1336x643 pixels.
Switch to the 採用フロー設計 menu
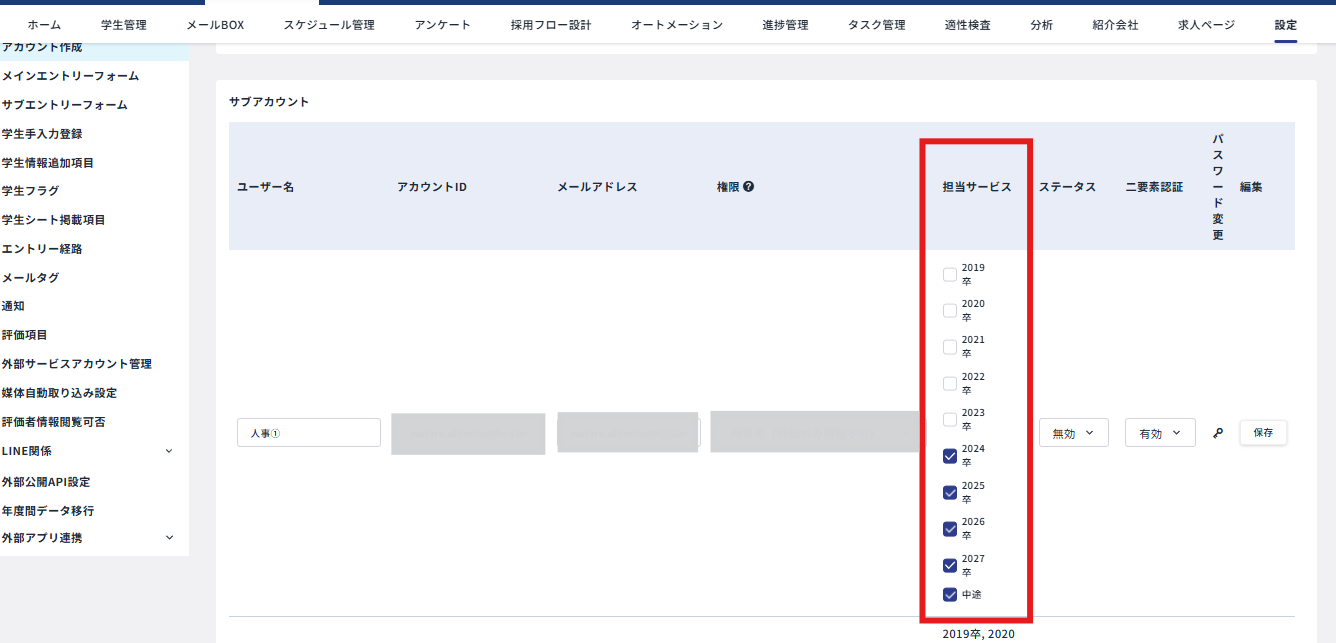point(550,25)
